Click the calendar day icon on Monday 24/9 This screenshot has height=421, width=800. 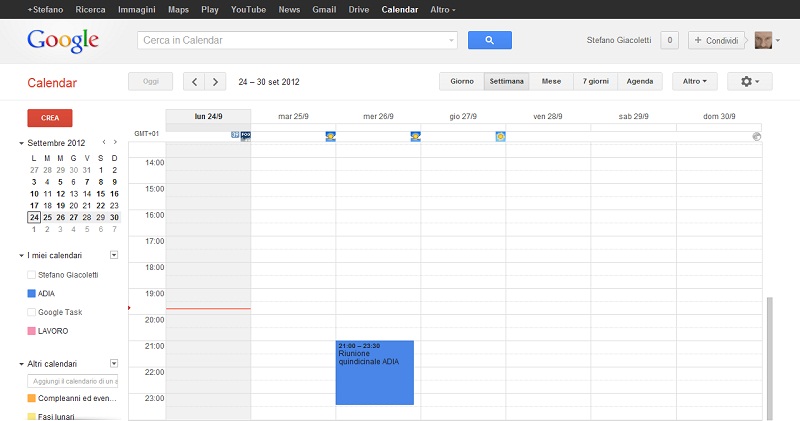pos(235,135)
